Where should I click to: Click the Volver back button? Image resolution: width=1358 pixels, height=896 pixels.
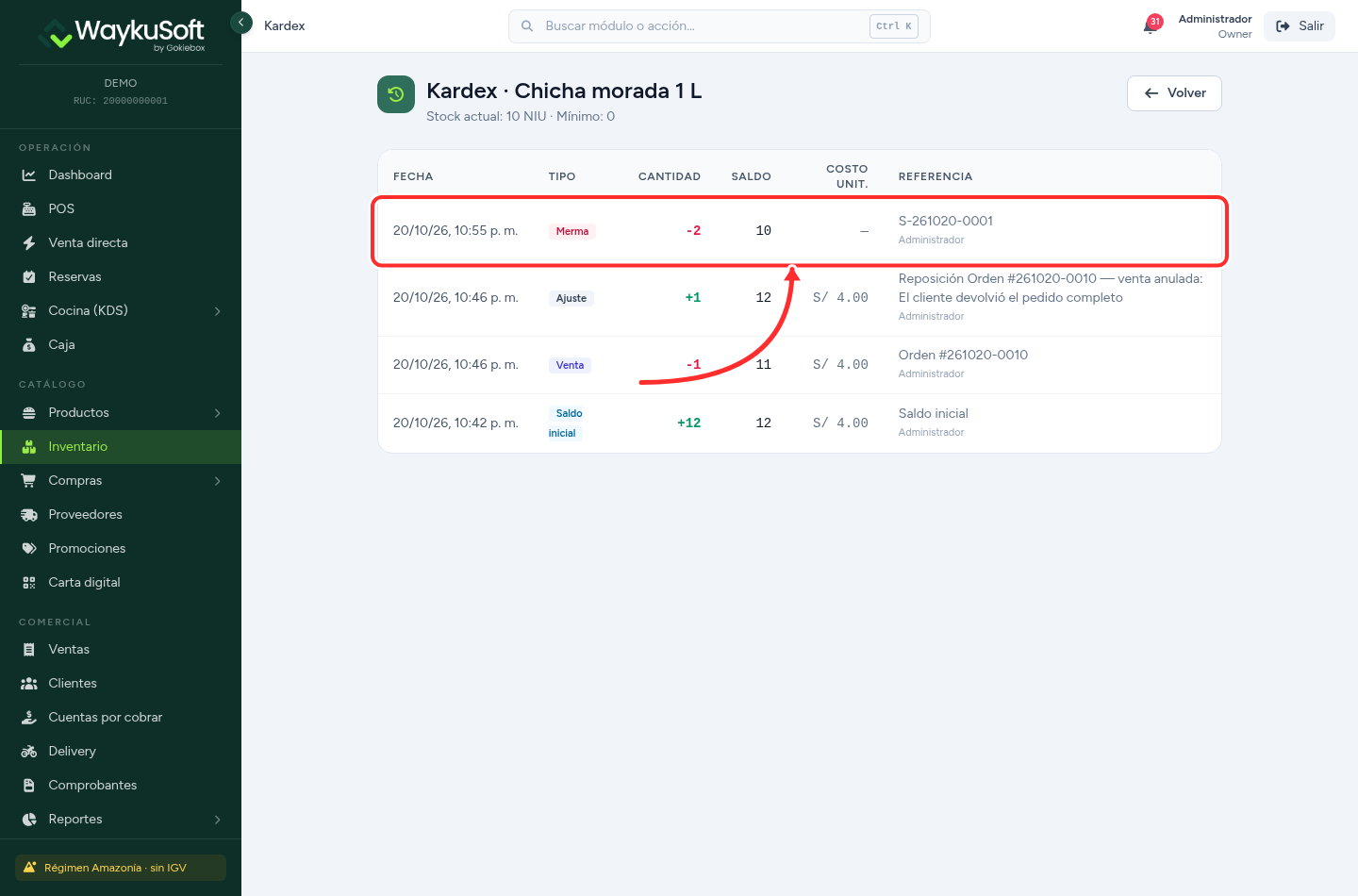point(1174,93)
